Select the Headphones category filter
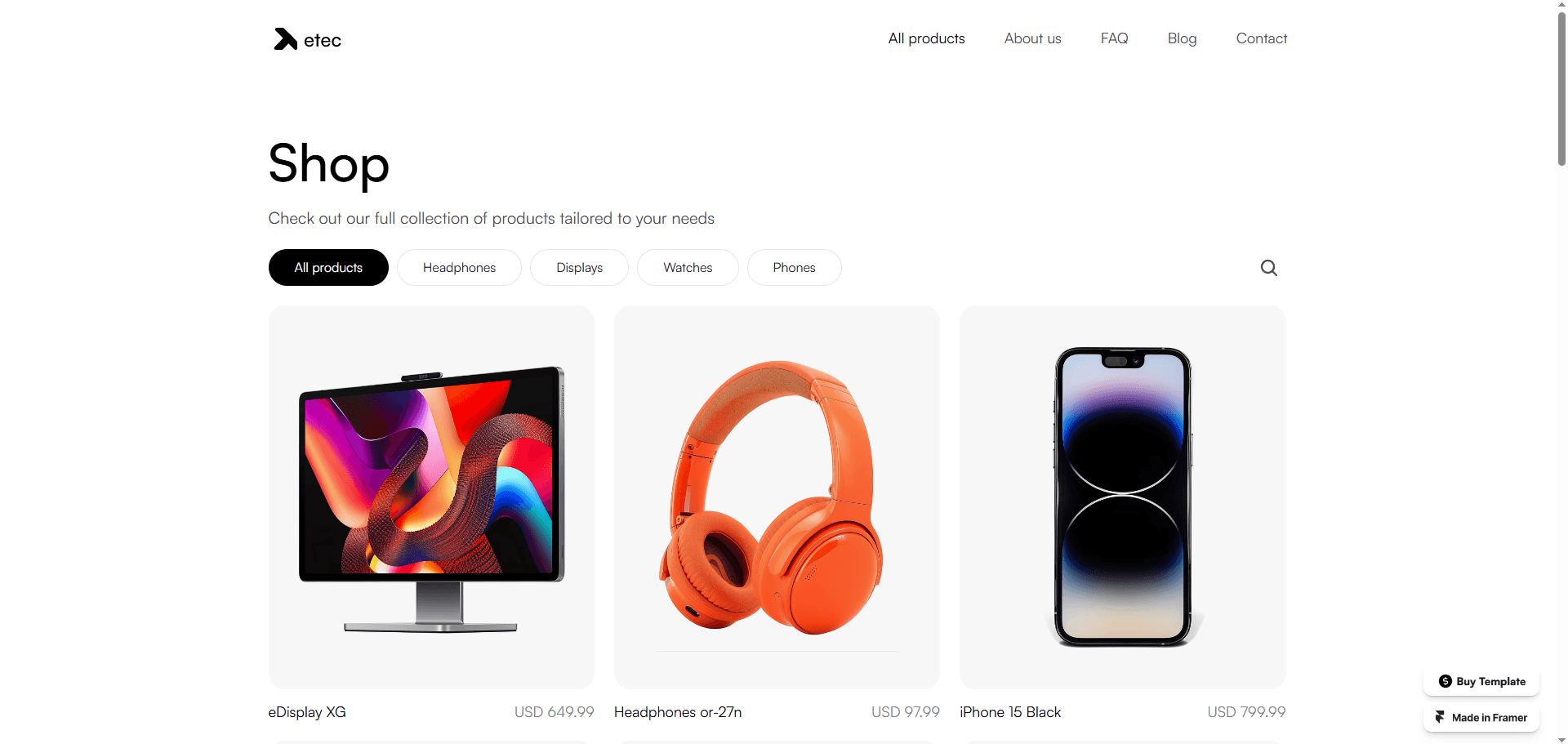1568x744 pixels. [x=459, y=268]
